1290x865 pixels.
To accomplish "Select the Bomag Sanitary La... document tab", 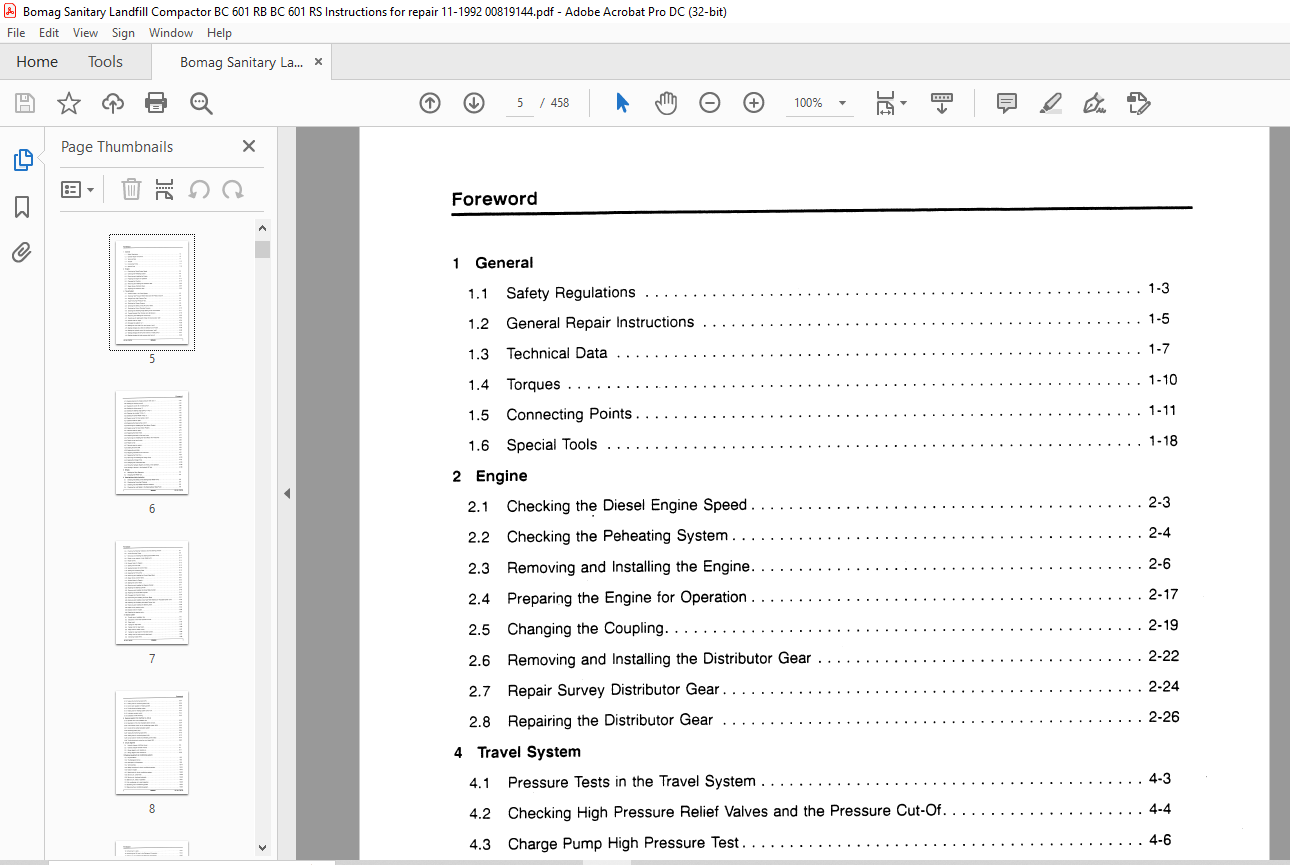I will click(241, 62).
